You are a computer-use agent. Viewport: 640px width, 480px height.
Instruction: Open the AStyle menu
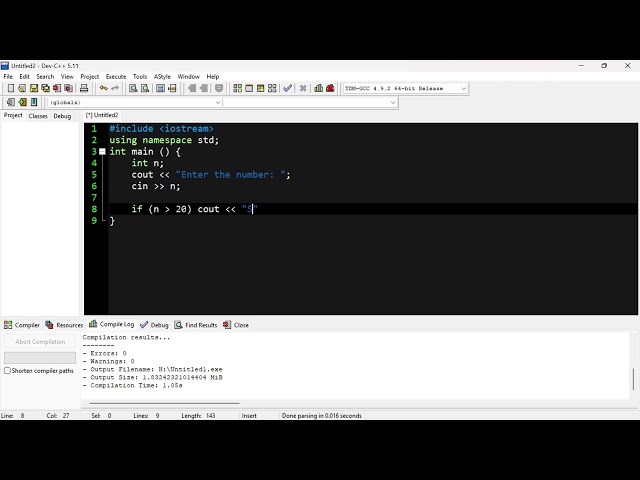coord(162,76)
